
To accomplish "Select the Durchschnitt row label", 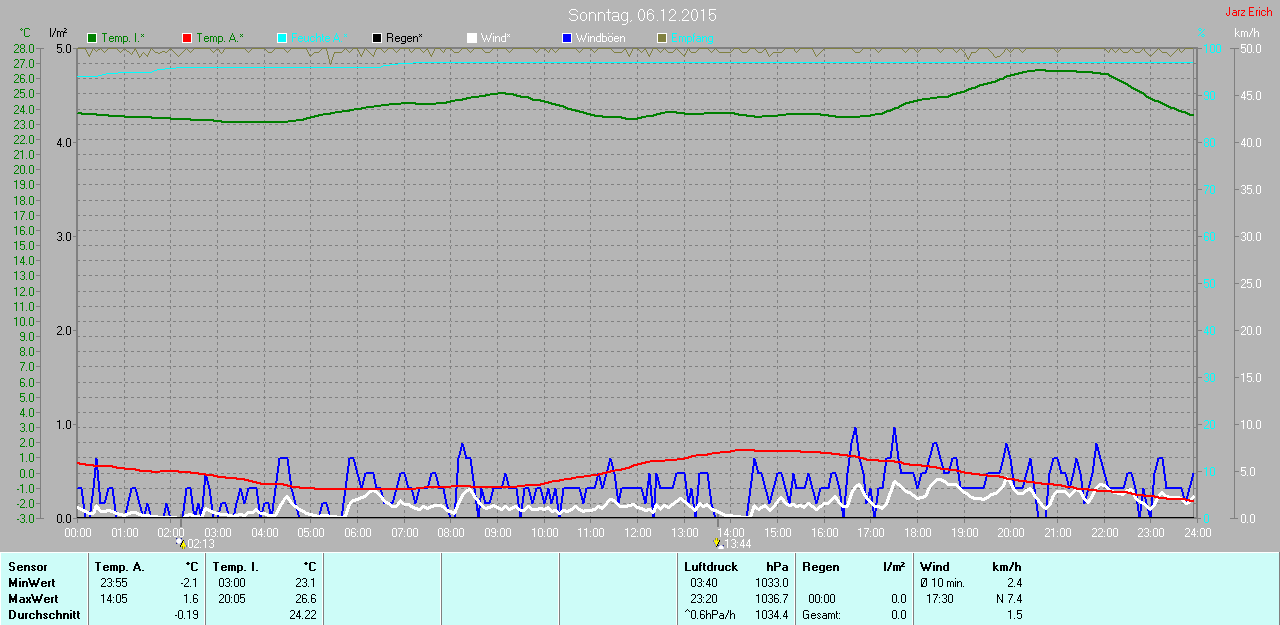I will click(x=44, y=615).
